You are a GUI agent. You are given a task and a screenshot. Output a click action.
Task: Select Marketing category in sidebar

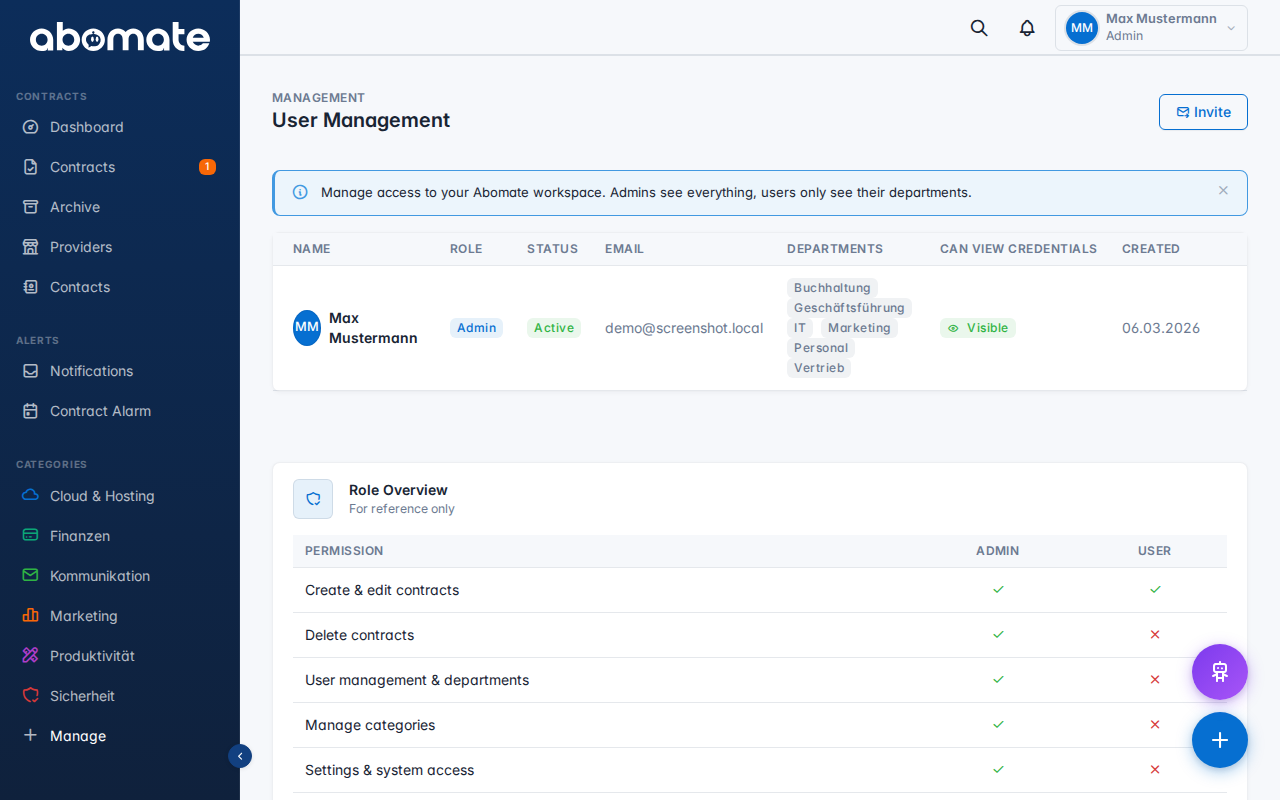pyautogui.click(x=120, y=616)
